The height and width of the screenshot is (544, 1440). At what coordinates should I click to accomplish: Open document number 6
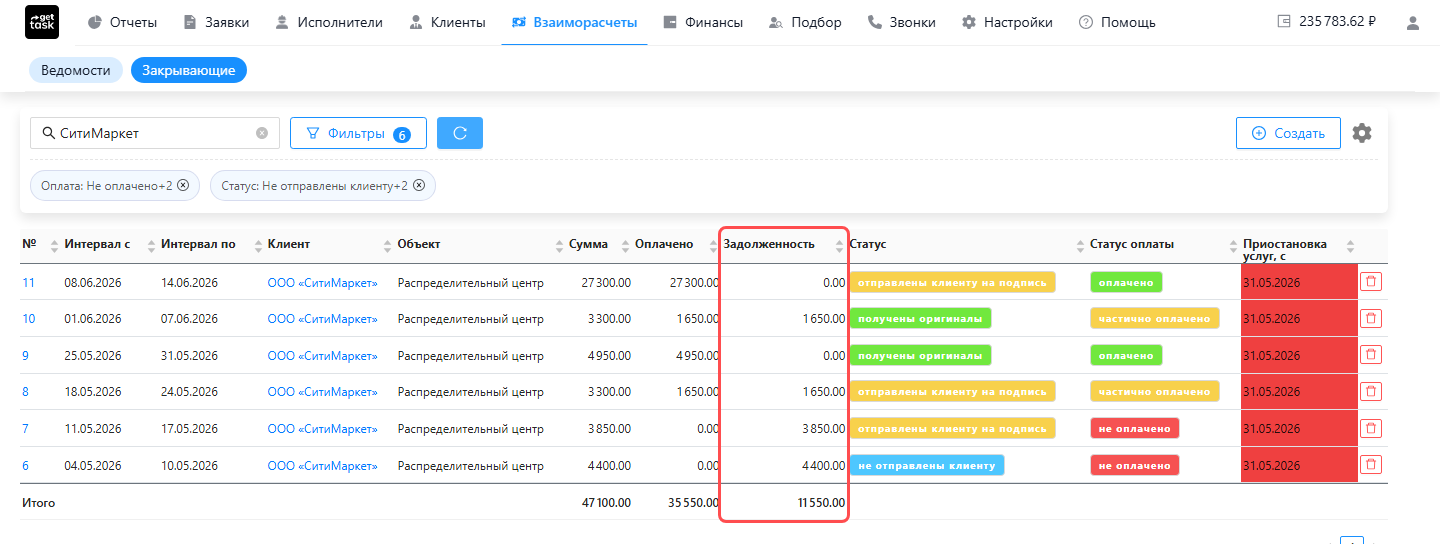pyautogui.click(x=25, y=466)
